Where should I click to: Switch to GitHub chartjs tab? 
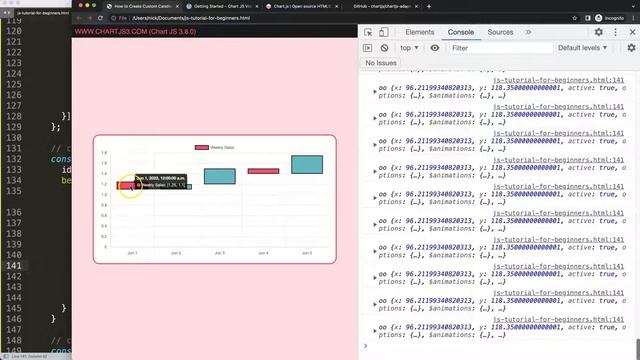coord(381,6)
